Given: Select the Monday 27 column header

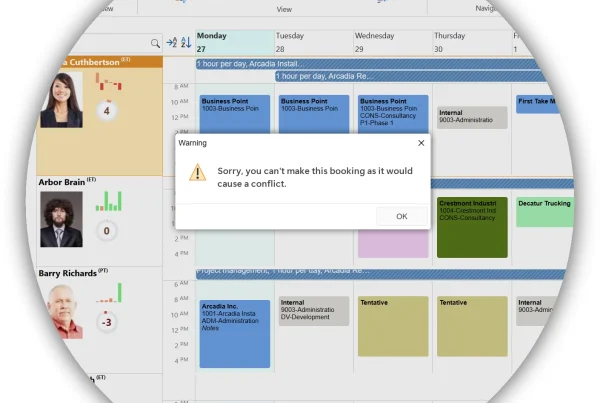Looking at the screenshot, I should coord(235,42).
